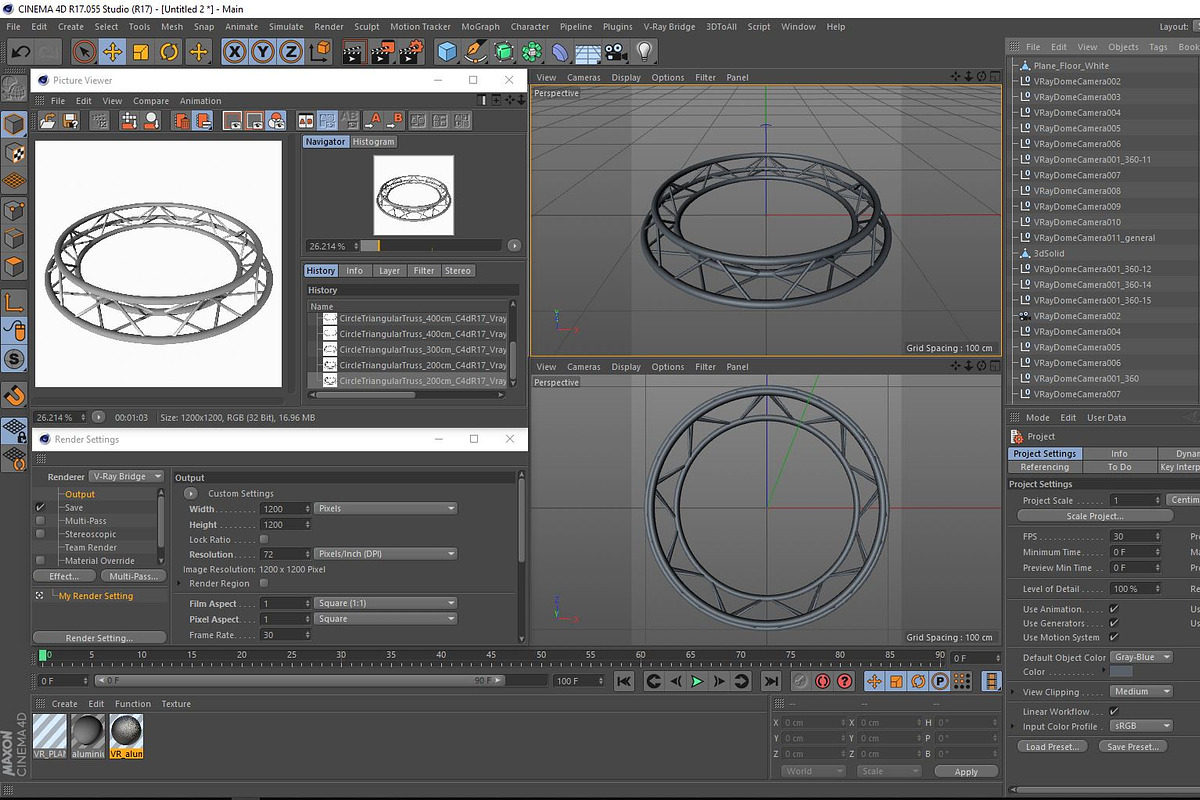Open the Input Color Profile sRGB dropdown
The image size is (1200, 800).
point(1141,726)
